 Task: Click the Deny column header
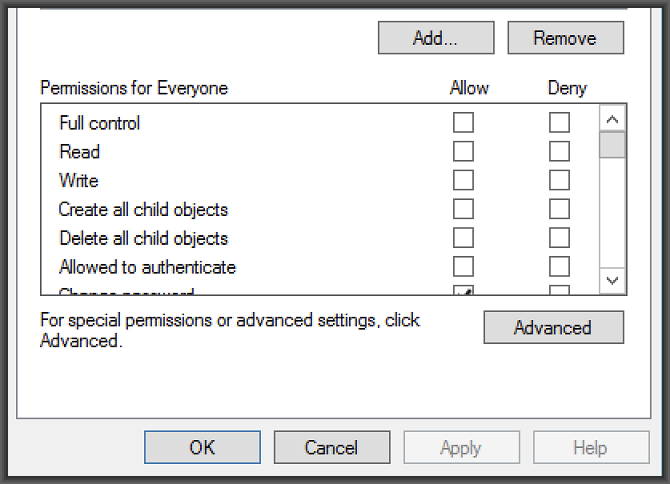click(567, 88)
